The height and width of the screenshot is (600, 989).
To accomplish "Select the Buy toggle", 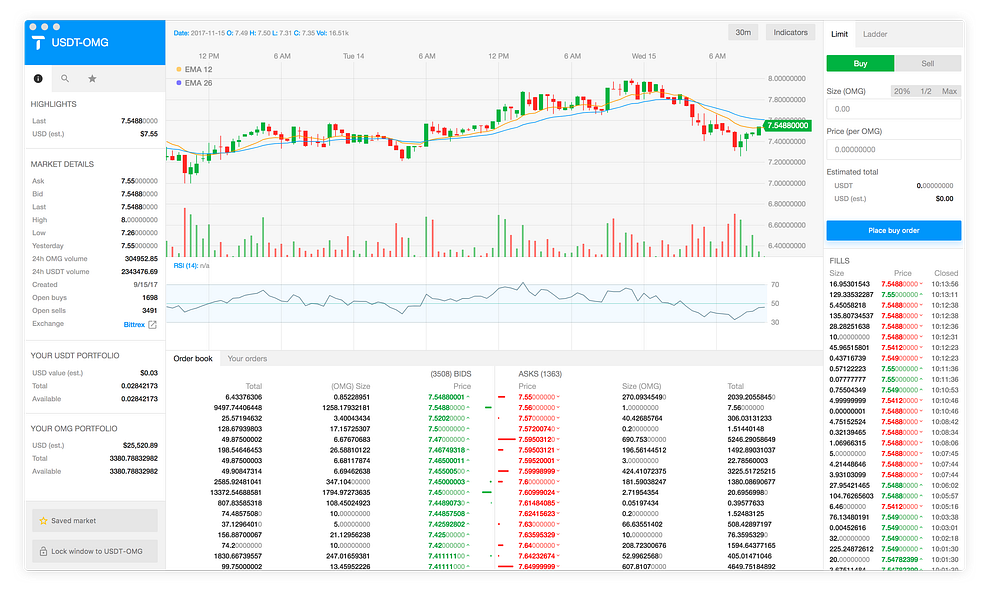I will [x=860, y=64].
